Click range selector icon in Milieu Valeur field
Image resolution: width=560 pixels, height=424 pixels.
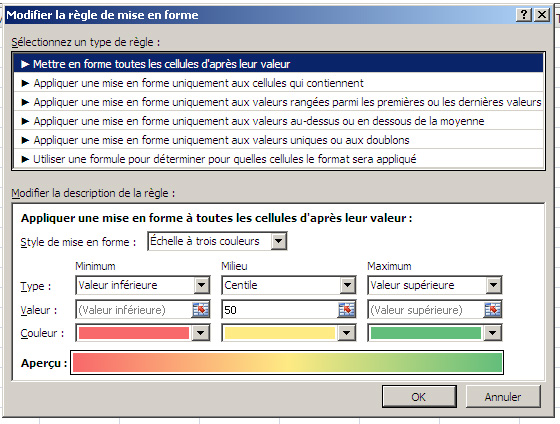point(346,310)
